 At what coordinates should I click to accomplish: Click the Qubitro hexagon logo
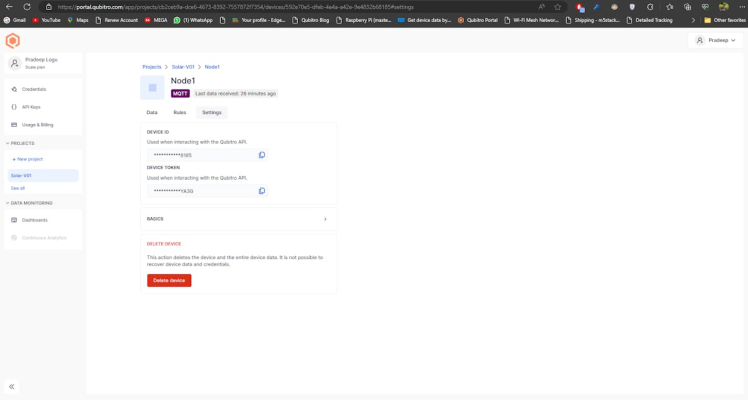click(12, 41)
